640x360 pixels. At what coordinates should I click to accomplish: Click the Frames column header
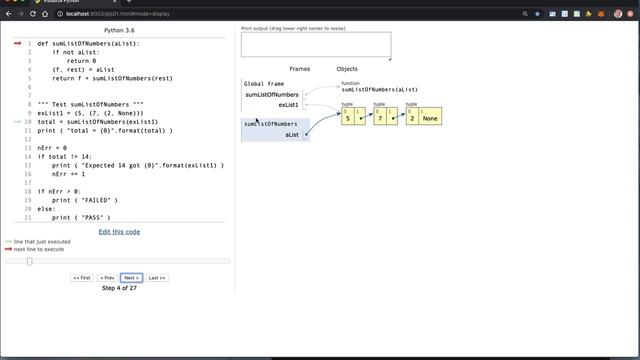point(300,69)
